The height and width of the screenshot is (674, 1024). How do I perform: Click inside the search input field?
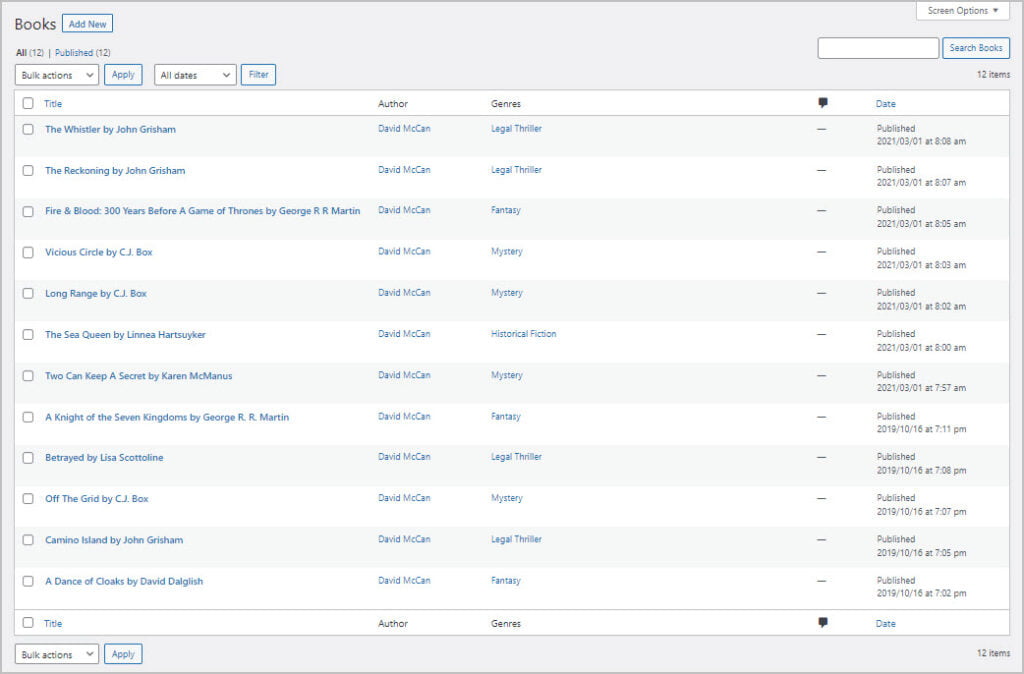pyautogui.click(x=878, y=47)
